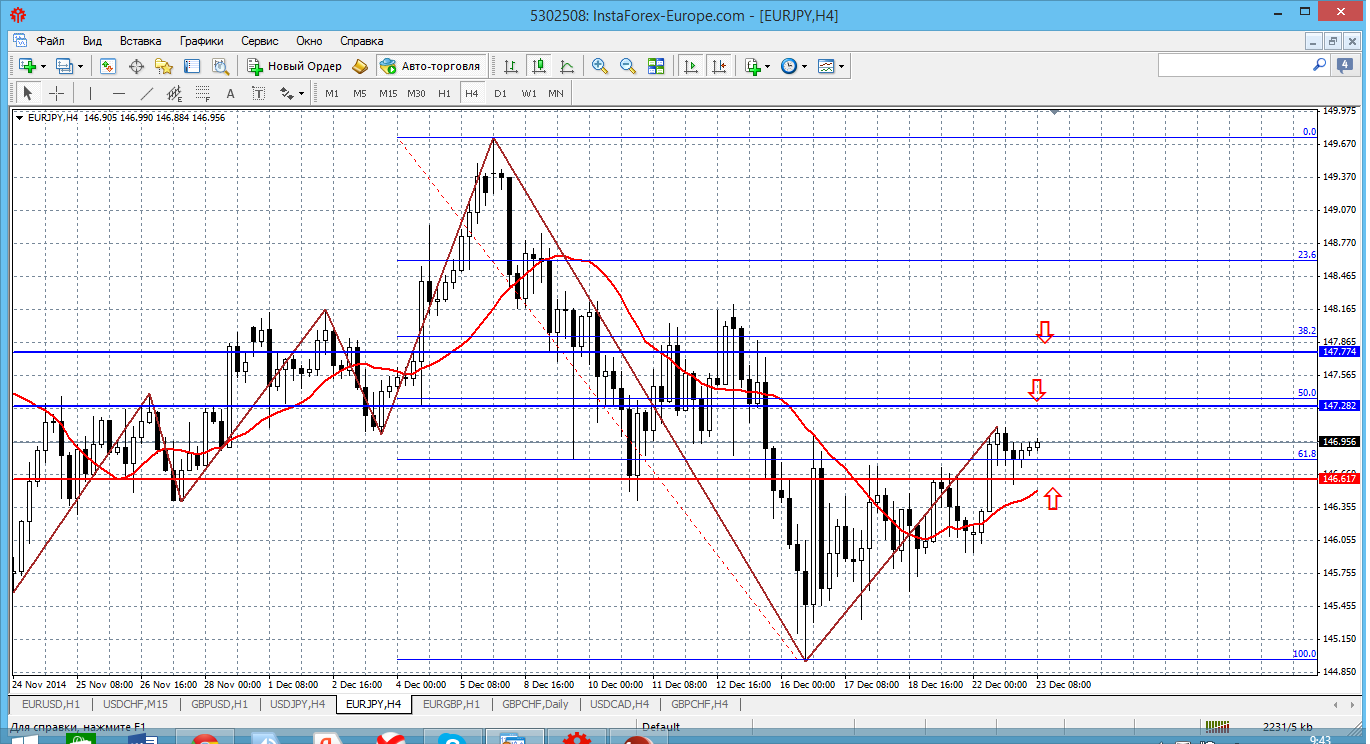
Task: Zoom out on the chart
Action: (628, 66)
